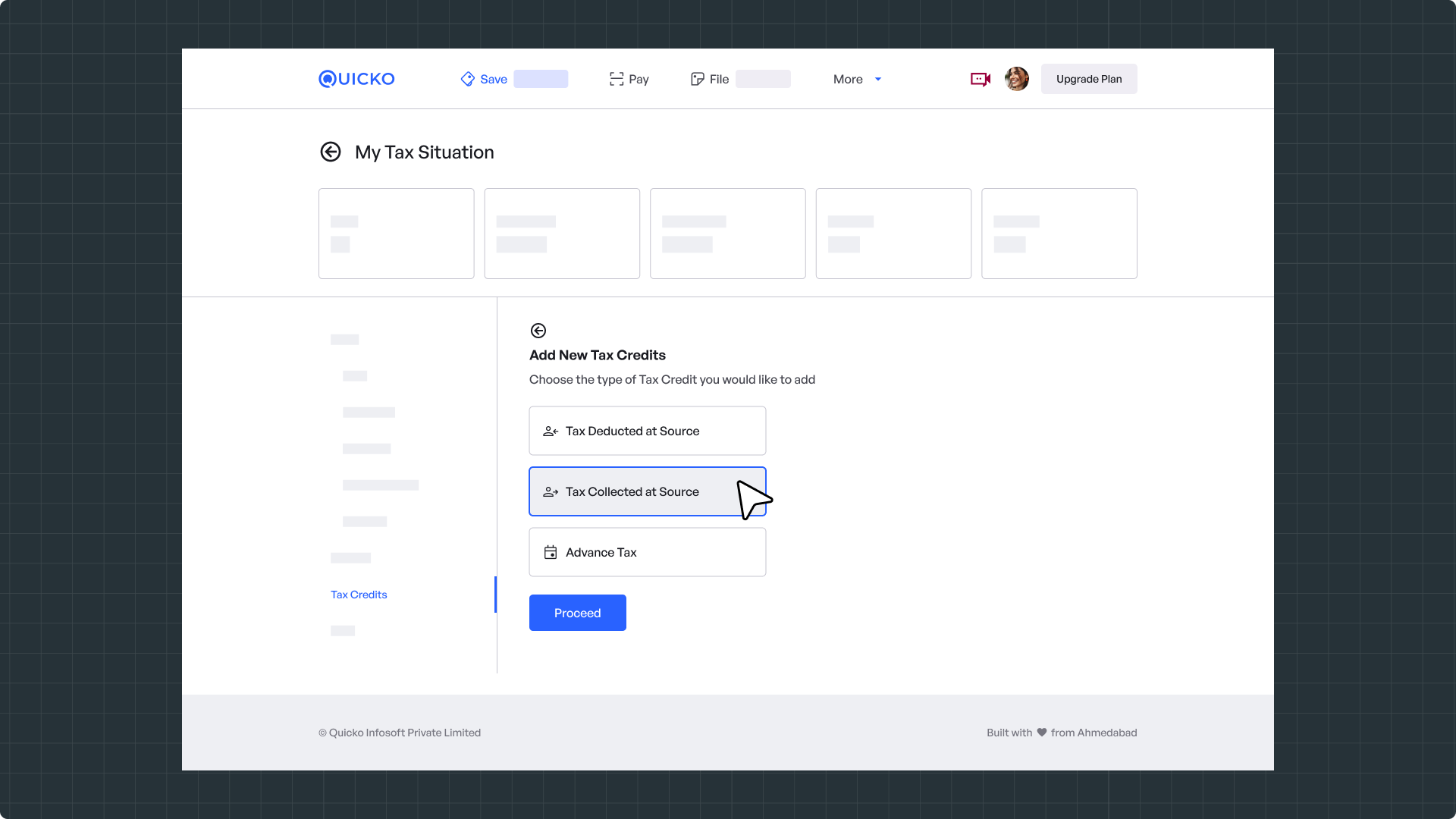Select Tax Collected at Source option
Image resolution: width=1456 pixels, height=819 pixels.
point(632,491)
